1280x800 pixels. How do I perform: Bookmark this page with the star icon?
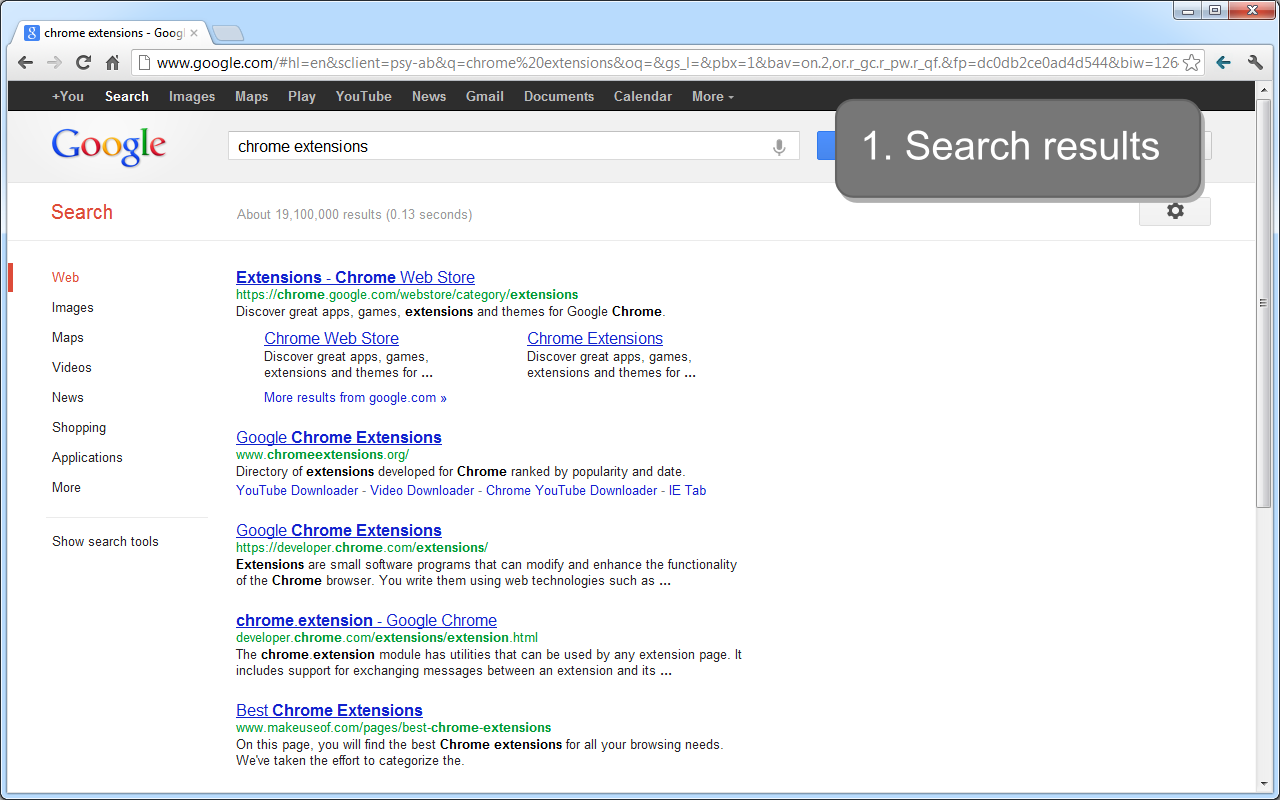[1191, 63]
